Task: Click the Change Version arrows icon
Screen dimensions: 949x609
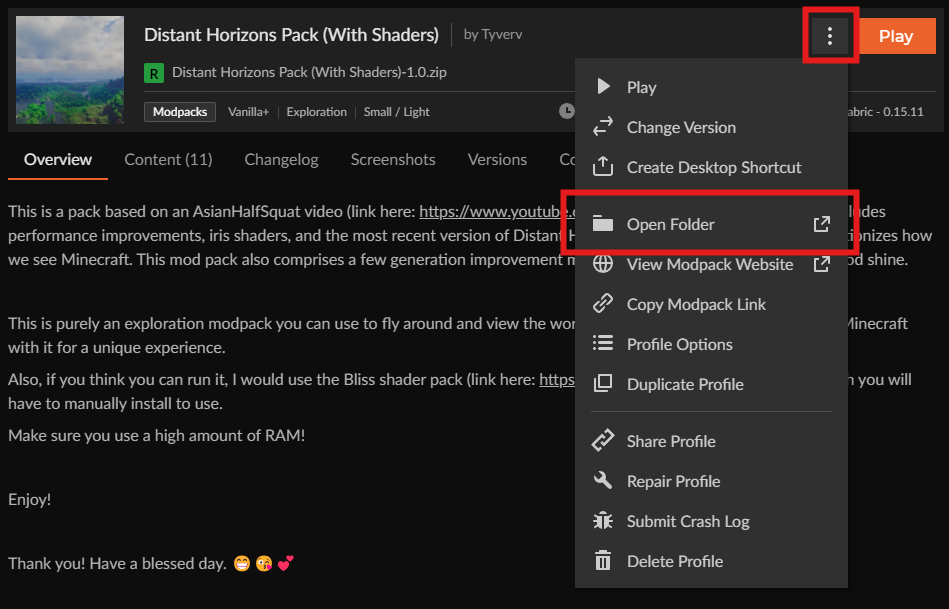Action: 603,127
